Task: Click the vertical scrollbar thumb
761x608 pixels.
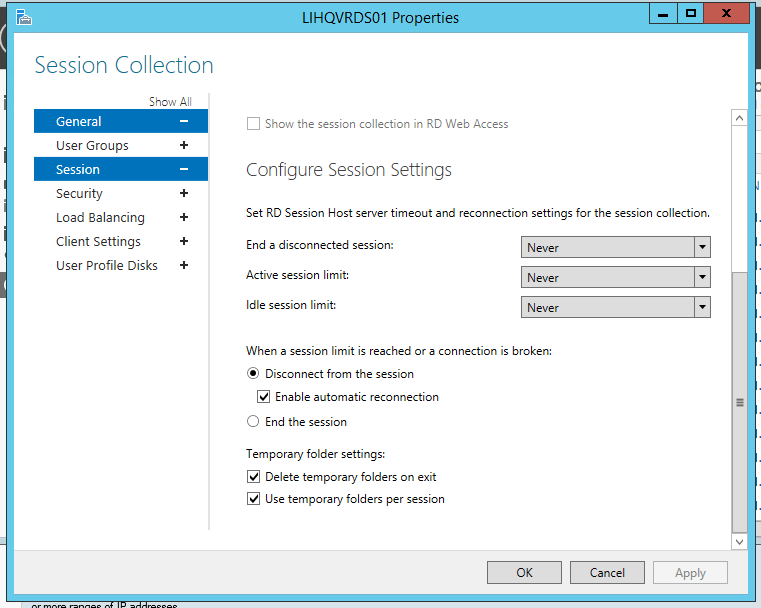Action: (x=739, y=402)
